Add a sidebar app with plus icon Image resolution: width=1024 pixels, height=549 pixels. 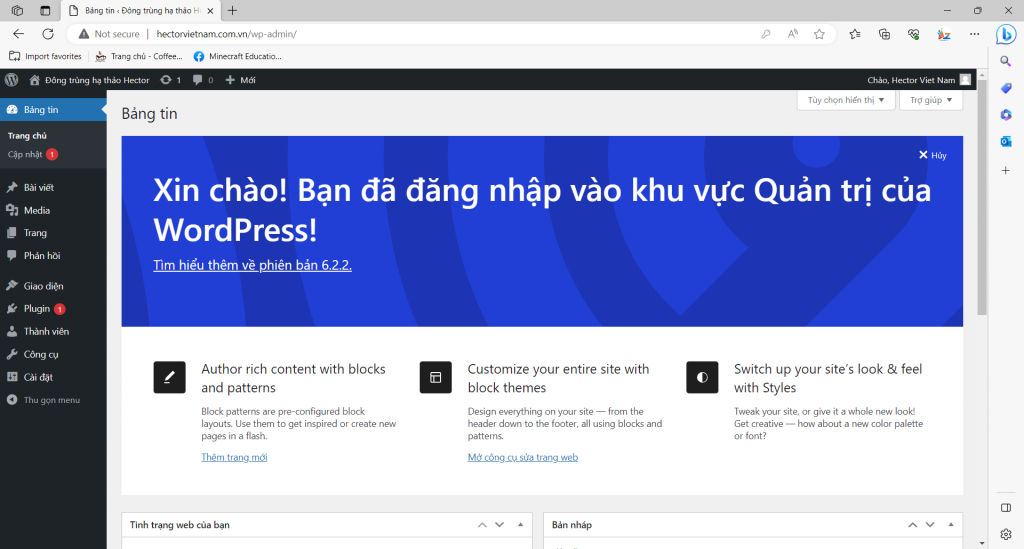[x=1006, y=170]
